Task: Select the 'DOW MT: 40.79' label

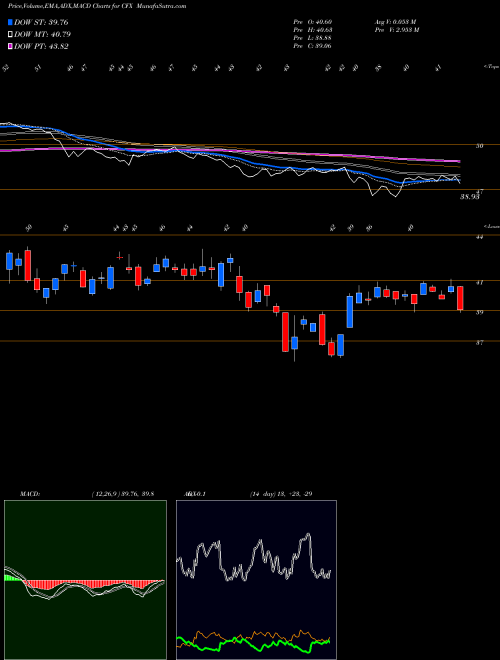Action: pyautogui.click(x=43, y=35)
